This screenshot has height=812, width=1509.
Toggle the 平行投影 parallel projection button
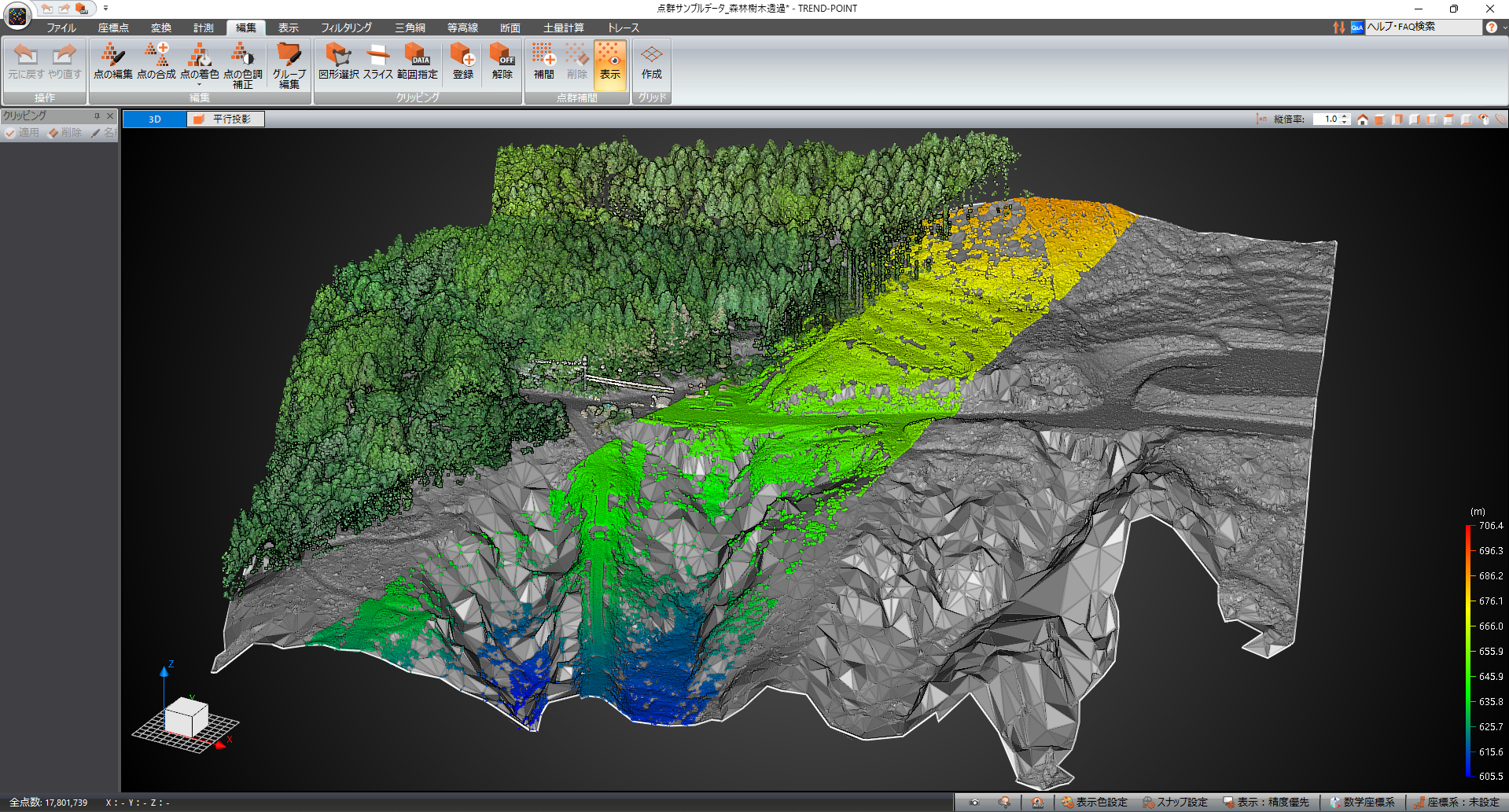pyautogui.click(x=226, y=119)
